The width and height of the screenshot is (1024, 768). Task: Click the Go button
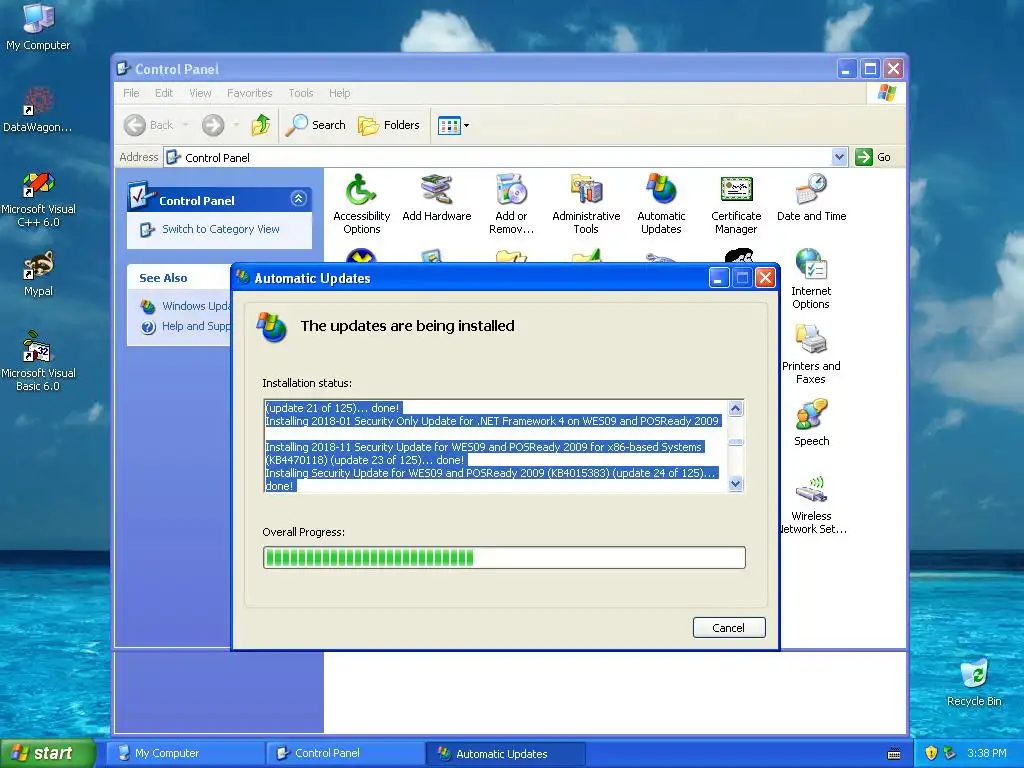pos(874,157)
